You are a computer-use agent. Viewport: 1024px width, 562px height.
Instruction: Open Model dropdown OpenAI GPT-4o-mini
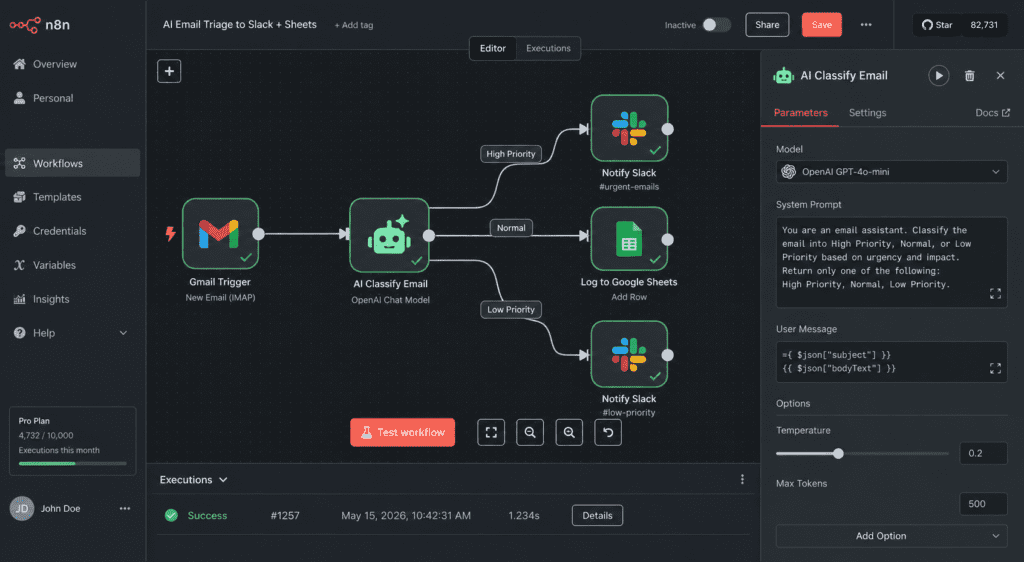coord(891,172)
